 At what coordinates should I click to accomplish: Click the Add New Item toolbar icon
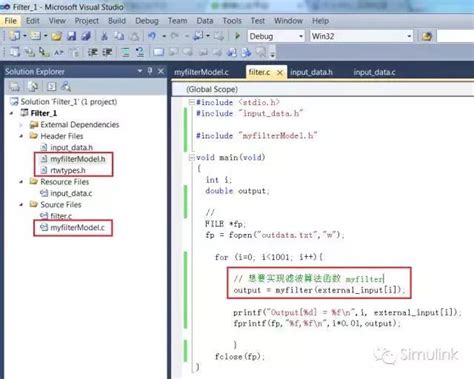35,36
